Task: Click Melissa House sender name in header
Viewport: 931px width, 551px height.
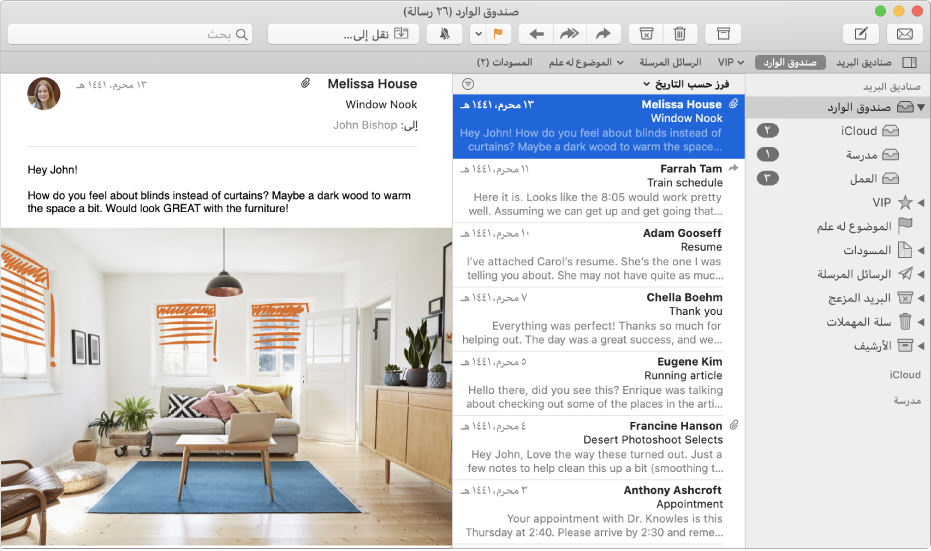Action: [x=372, y=84]
